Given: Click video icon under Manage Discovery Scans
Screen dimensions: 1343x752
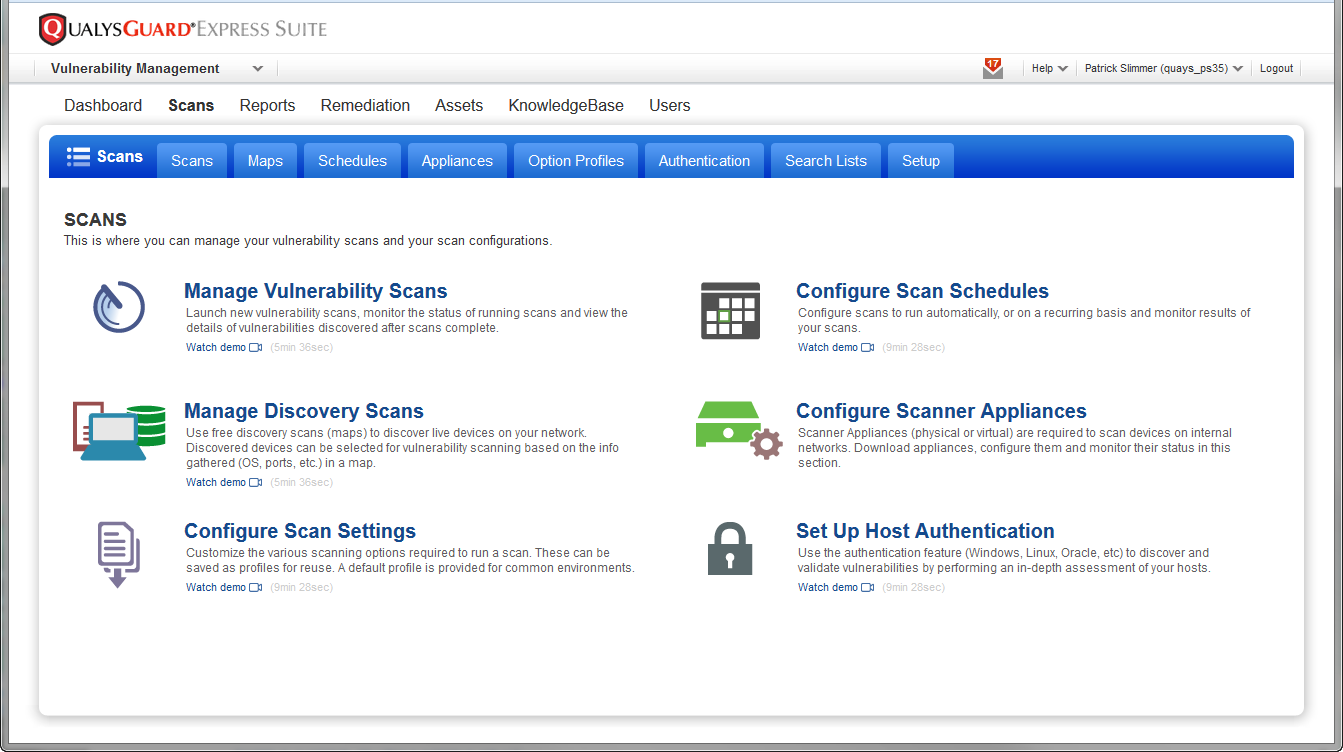Looking at the screenshot, I should pos(255,483).
